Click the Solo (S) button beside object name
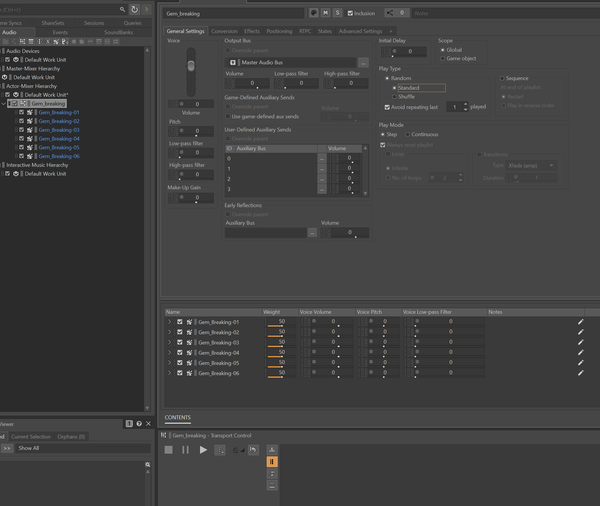The width and height of the screenshot is (600, 506). point(338,13)
